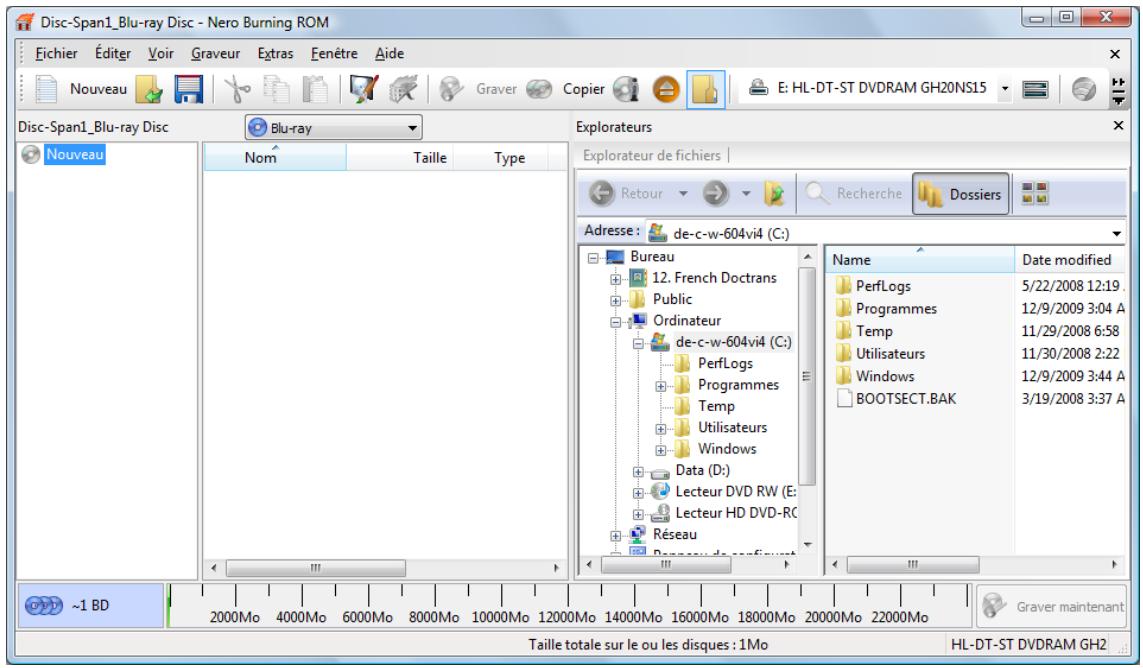Viewport: 1143px width, 668px height.
Task: Toggle the Dossiers folder pane button
Action: tap(961, 194)
